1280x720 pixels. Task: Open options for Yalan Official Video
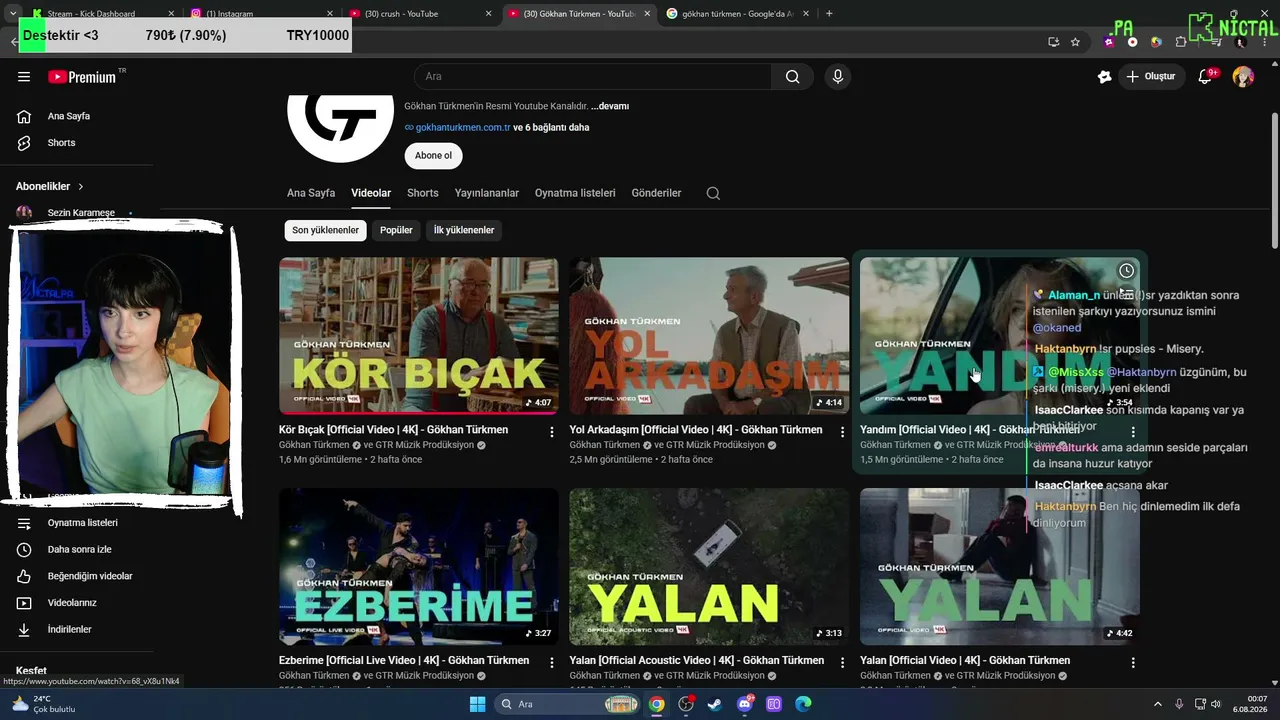point(1133,663)
